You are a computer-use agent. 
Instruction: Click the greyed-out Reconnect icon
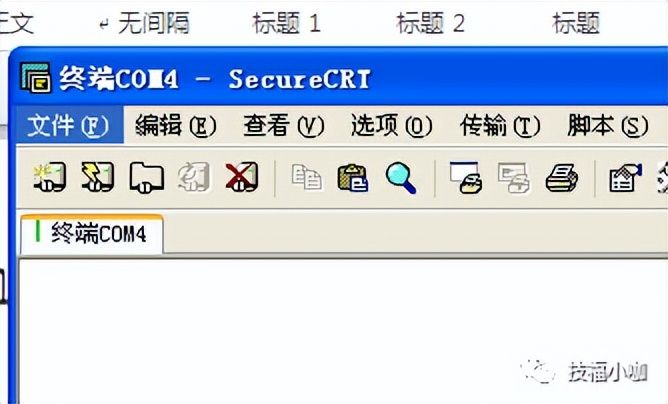coord(194,176)
